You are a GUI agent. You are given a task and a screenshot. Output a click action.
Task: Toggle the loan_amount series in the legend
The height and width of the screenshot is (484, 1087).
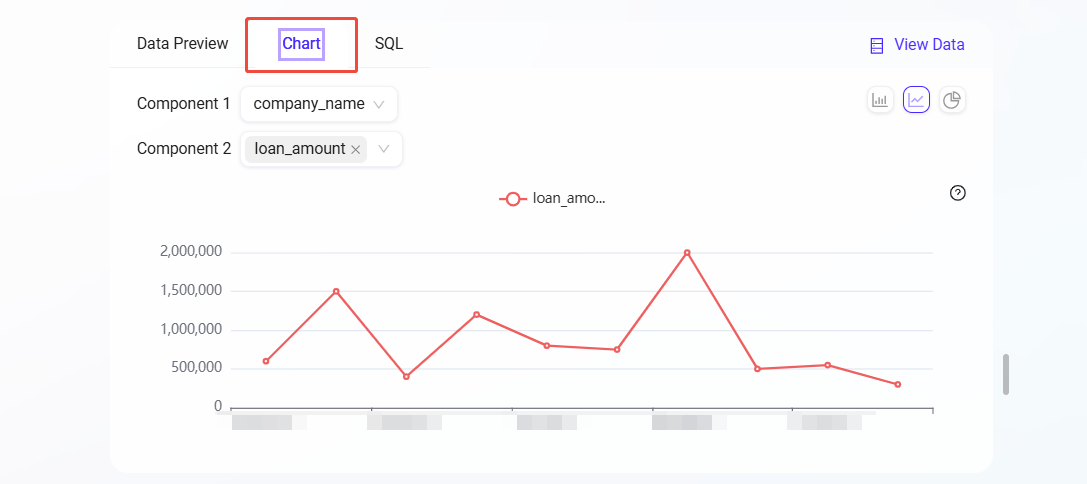pyautogui.click(x=553, y=198)
